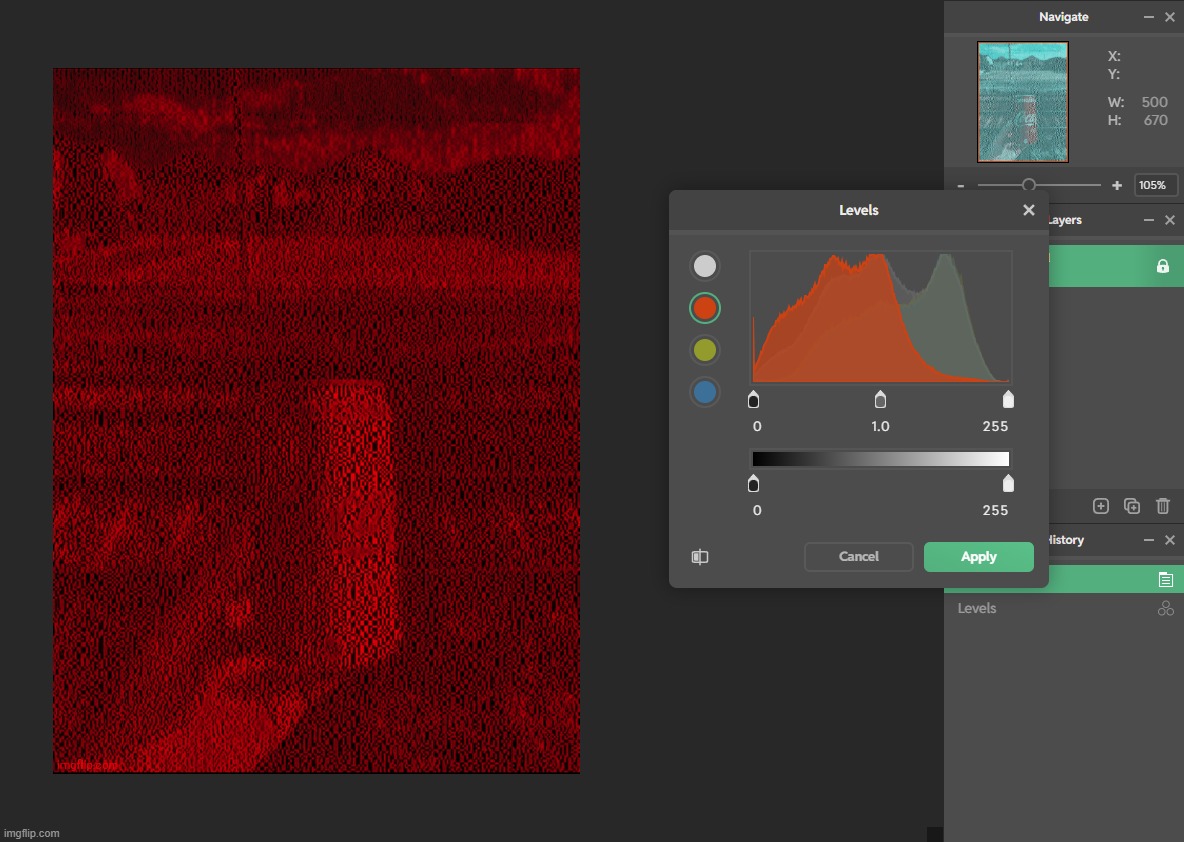
Task: Click the highlighted history state document icon
Action: point(1165,579)
